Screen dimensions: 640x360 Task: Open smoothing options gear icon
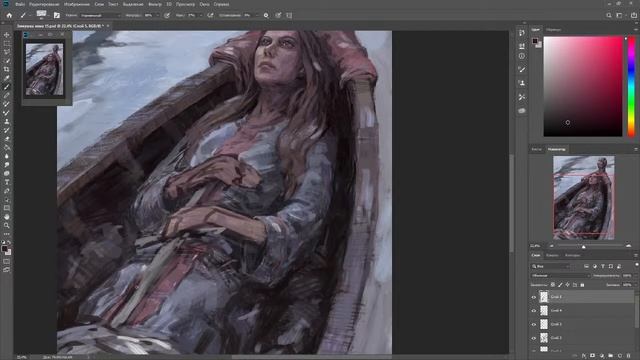(x=266, y=16)
